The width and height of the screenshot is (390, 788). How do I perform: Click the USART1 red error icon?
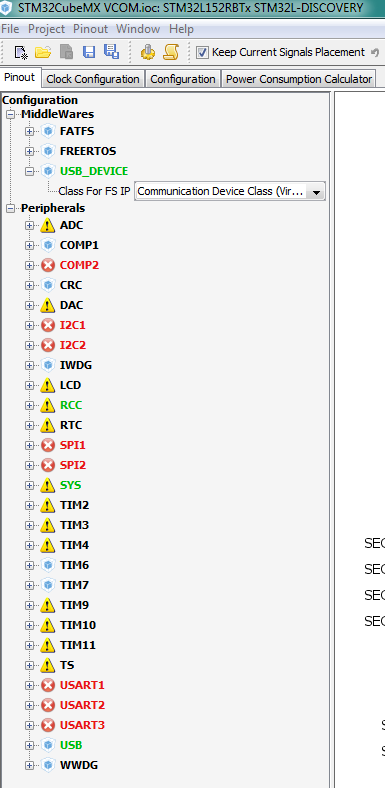click(x=48, y=685)
